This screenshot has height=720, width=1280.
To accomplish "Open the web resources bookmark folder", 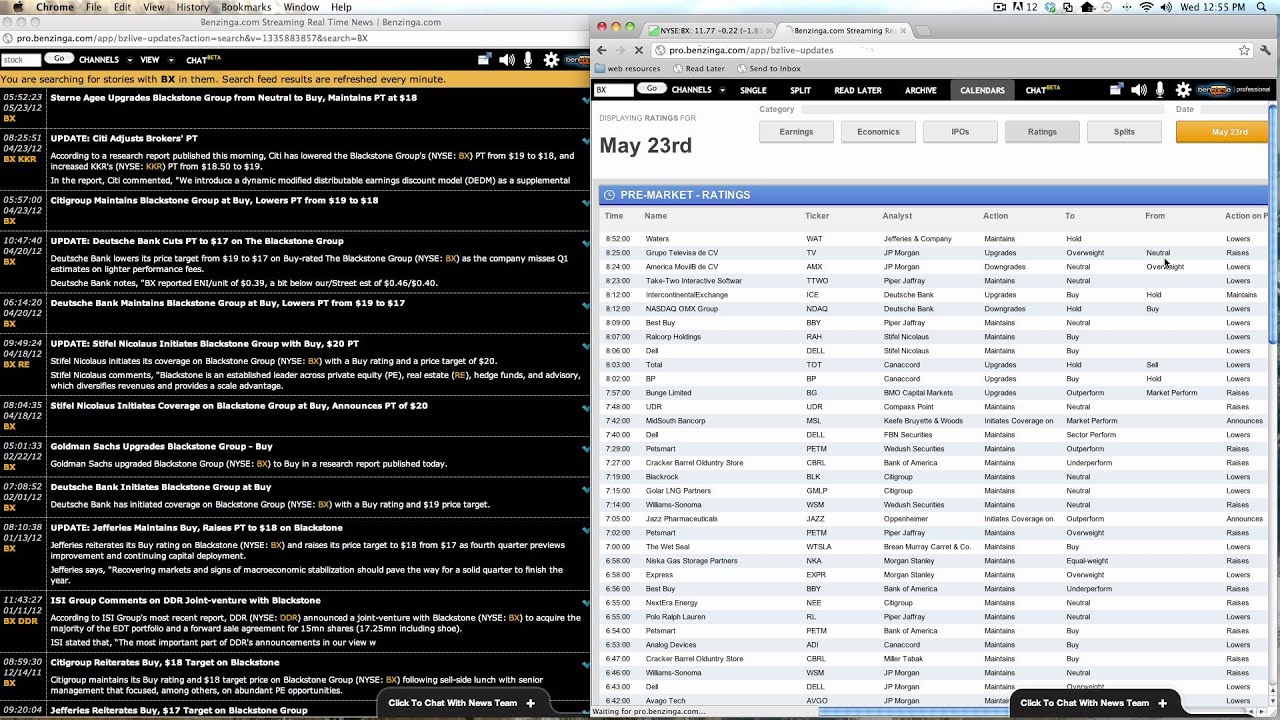I will click(x=627, y=69).
